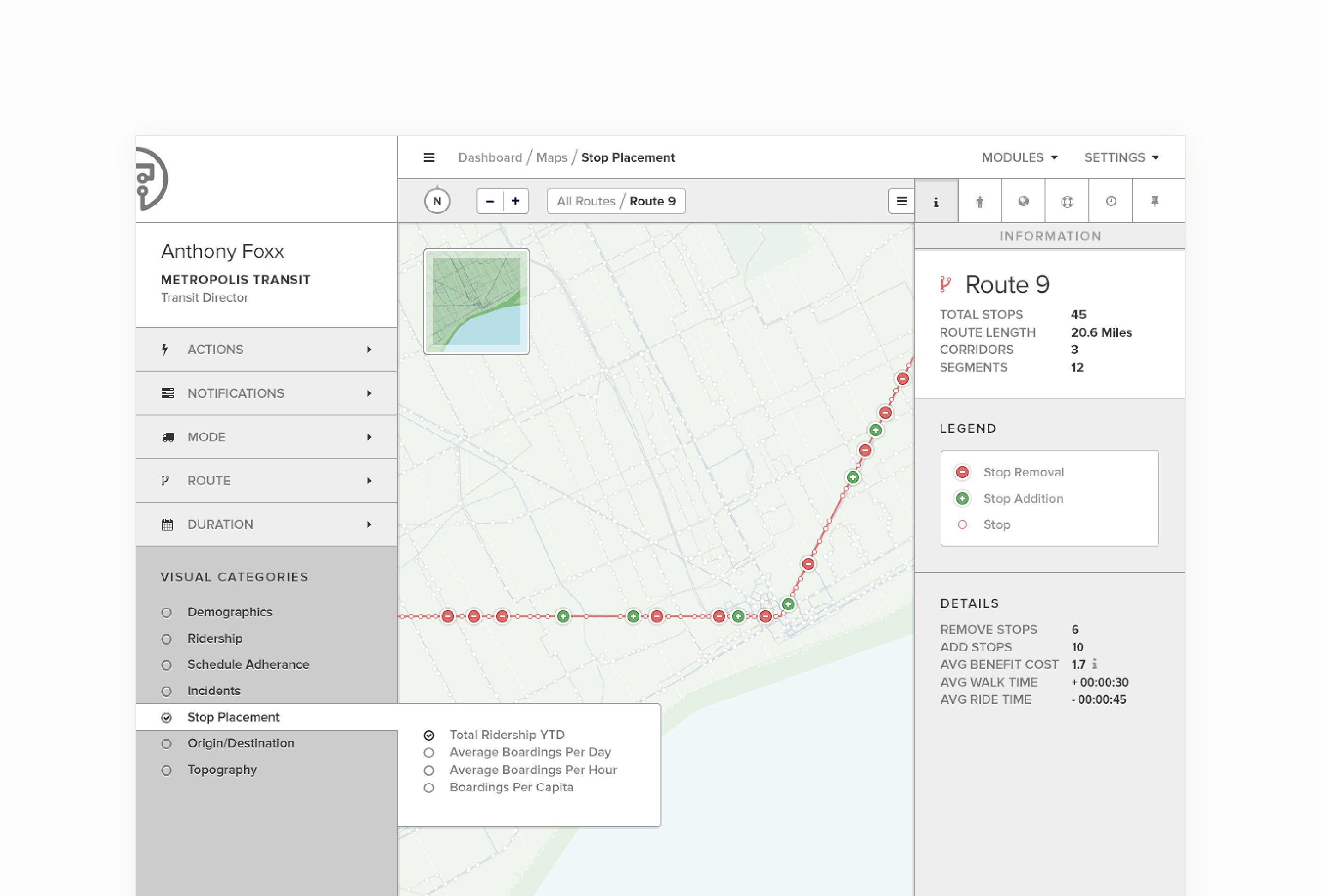This screenshot has height=896, width=1321.
Task: Select the Origin/Destination category
Action: click(x=228, y=743)
